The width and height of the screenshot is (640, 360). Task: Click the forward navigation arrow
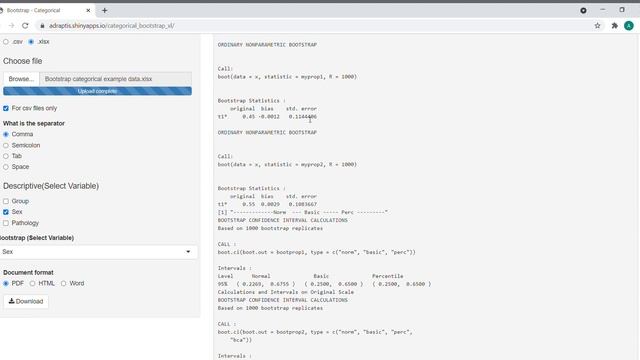(x=11, y=25)
